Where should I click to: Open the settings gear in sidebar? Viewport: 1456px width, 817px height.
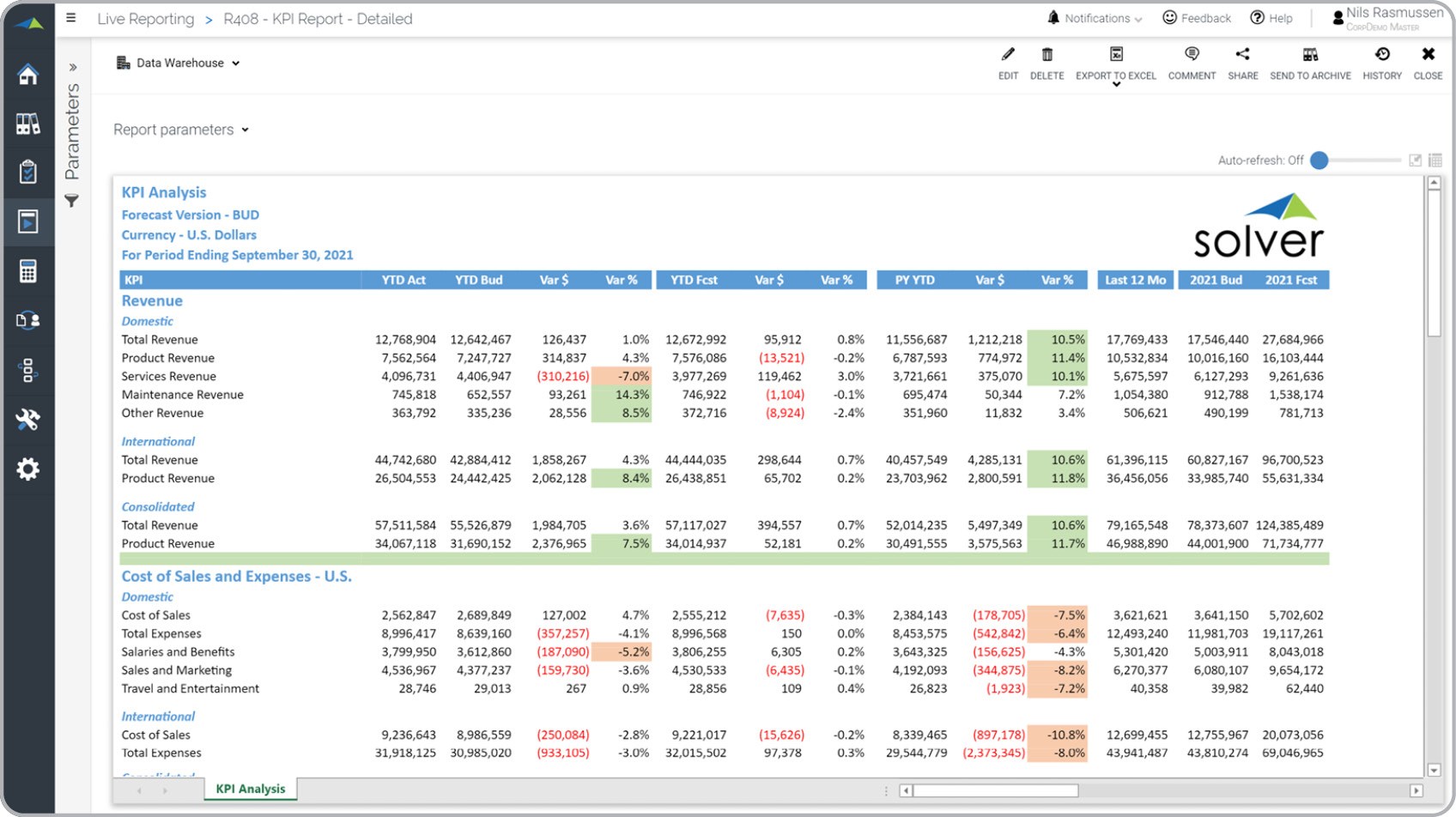28,469
